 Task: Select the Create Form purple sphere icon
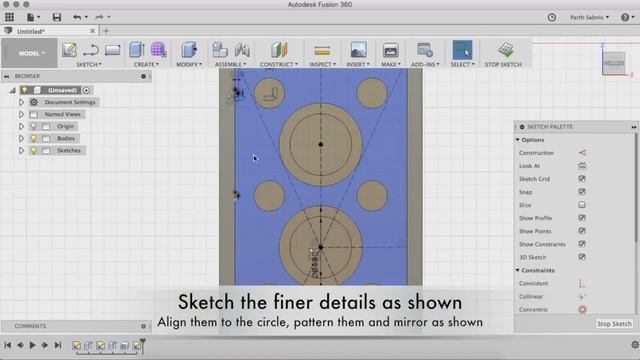(158, 50)
